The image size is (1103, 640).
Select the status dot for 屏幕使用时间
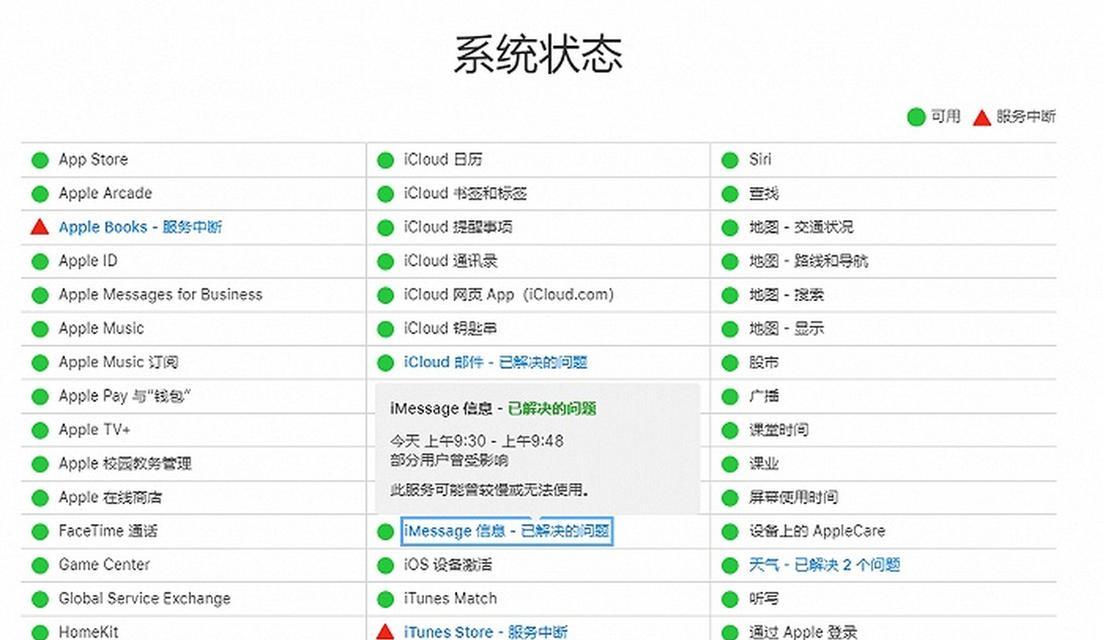tap(730, 498)
